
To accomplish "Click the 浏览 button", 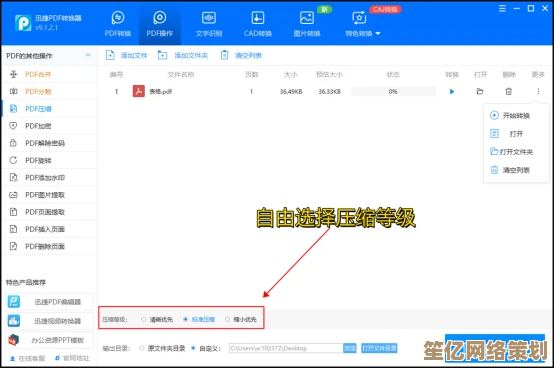I will coord(350,348).
